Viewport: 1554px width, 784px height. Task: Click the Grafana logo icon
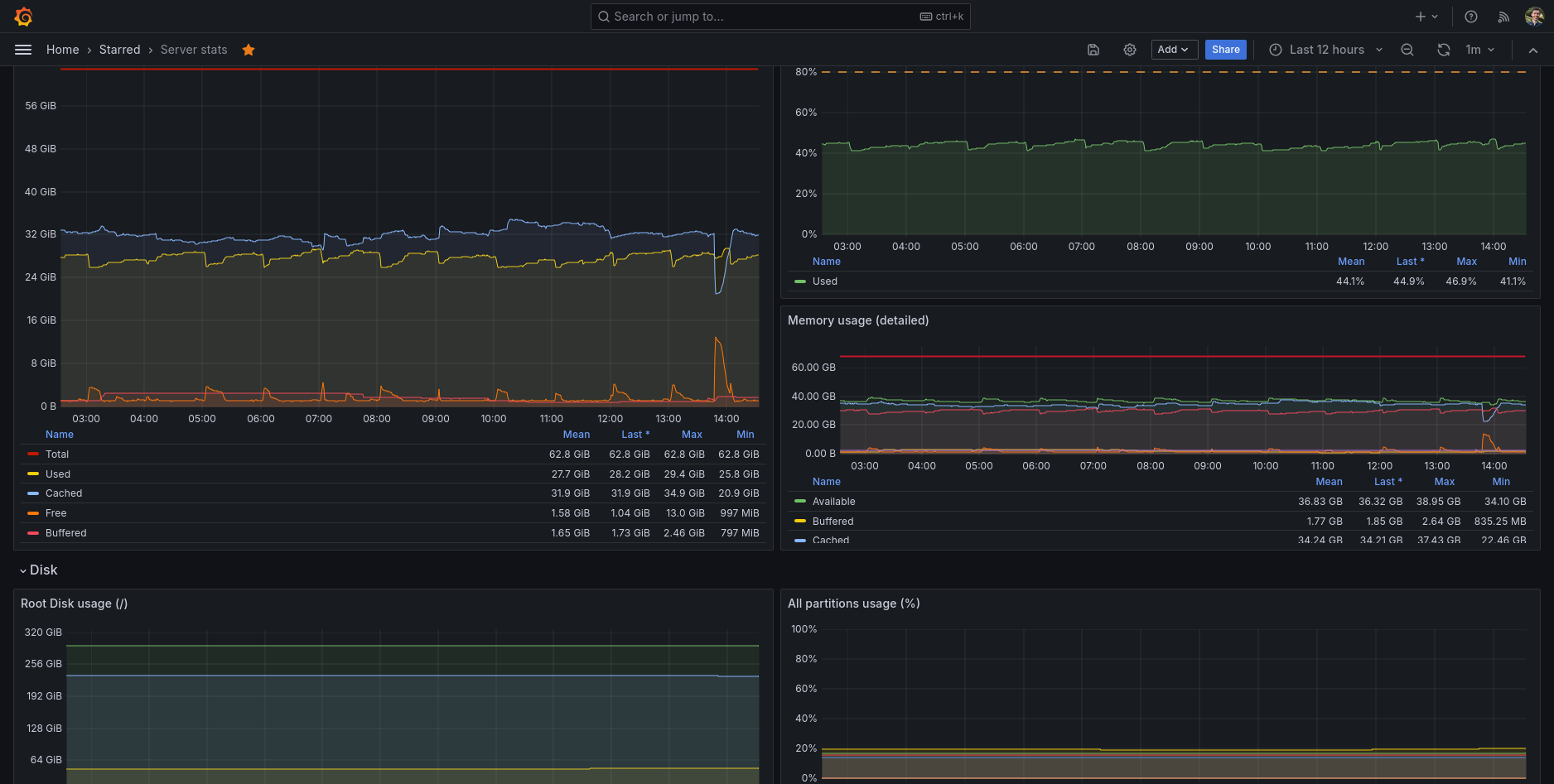click(x=23, y=17)
